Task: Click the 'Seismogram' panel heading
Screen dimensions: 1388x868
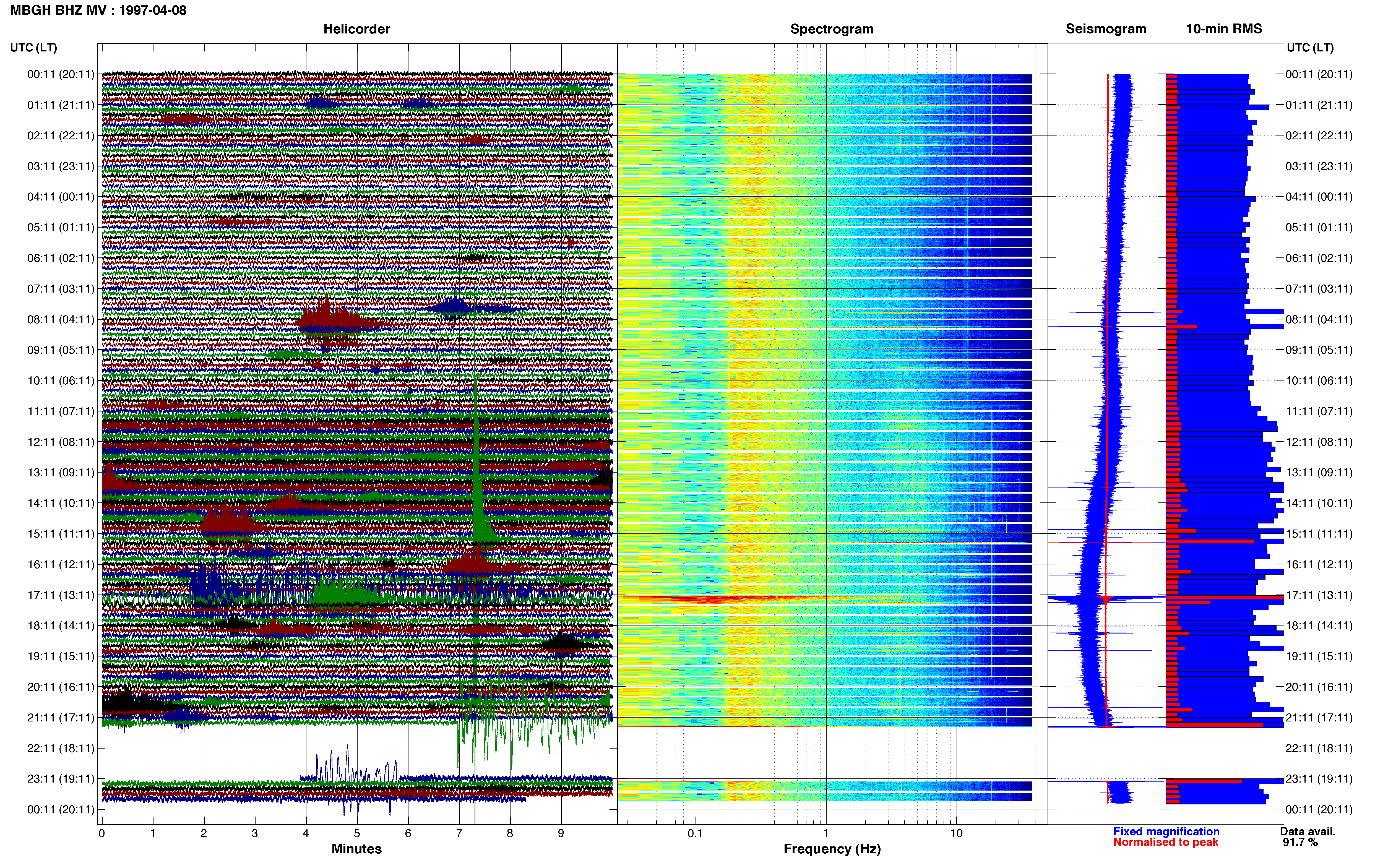Action: (1106, 29)
